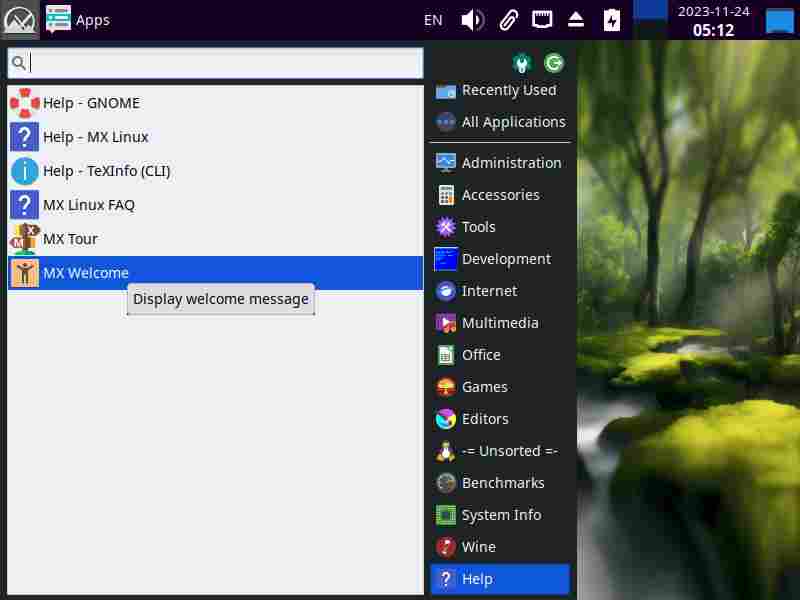
Task: Launch Help - MX Linux
Action: coord(215,137)
